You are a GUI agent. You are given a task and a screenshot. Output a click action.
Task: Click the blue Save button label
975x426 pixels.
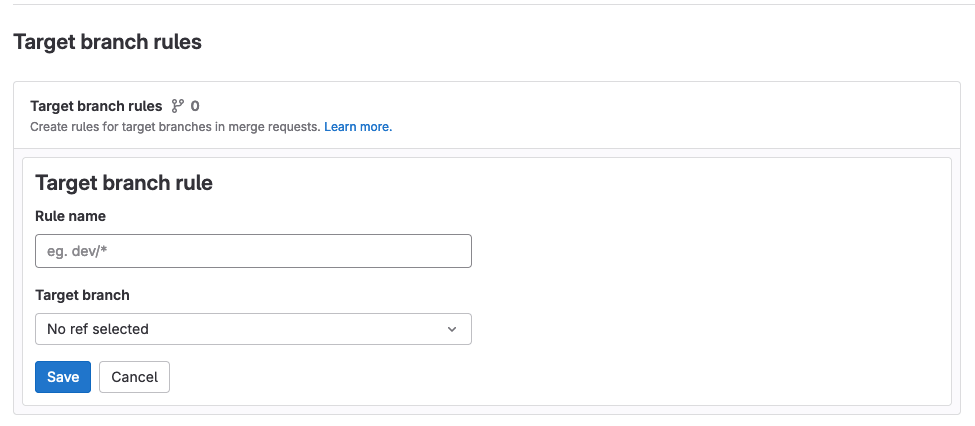63,377
